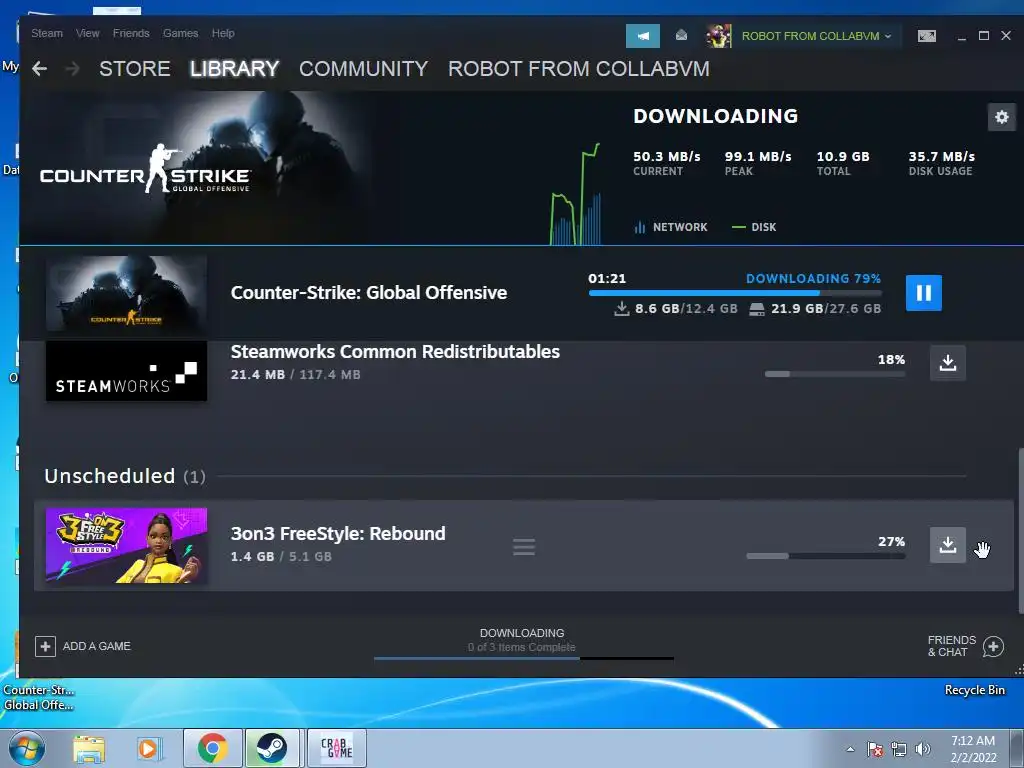
Task: Click the 50.3 MB/s CURRENT stat
Action: click(x=666, y=163)
